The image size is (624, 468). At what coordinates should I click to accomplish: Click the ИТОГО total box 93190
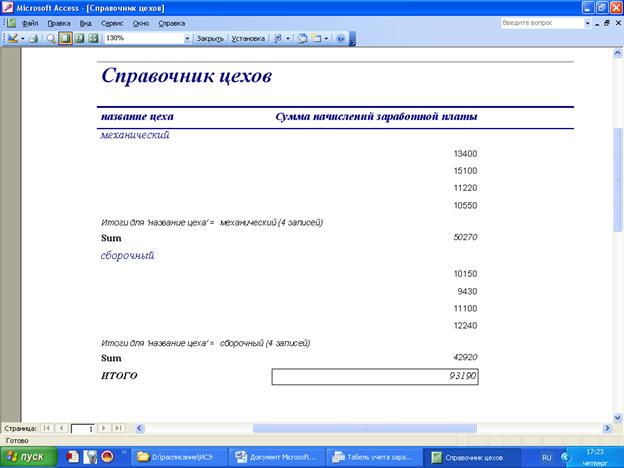375,376
